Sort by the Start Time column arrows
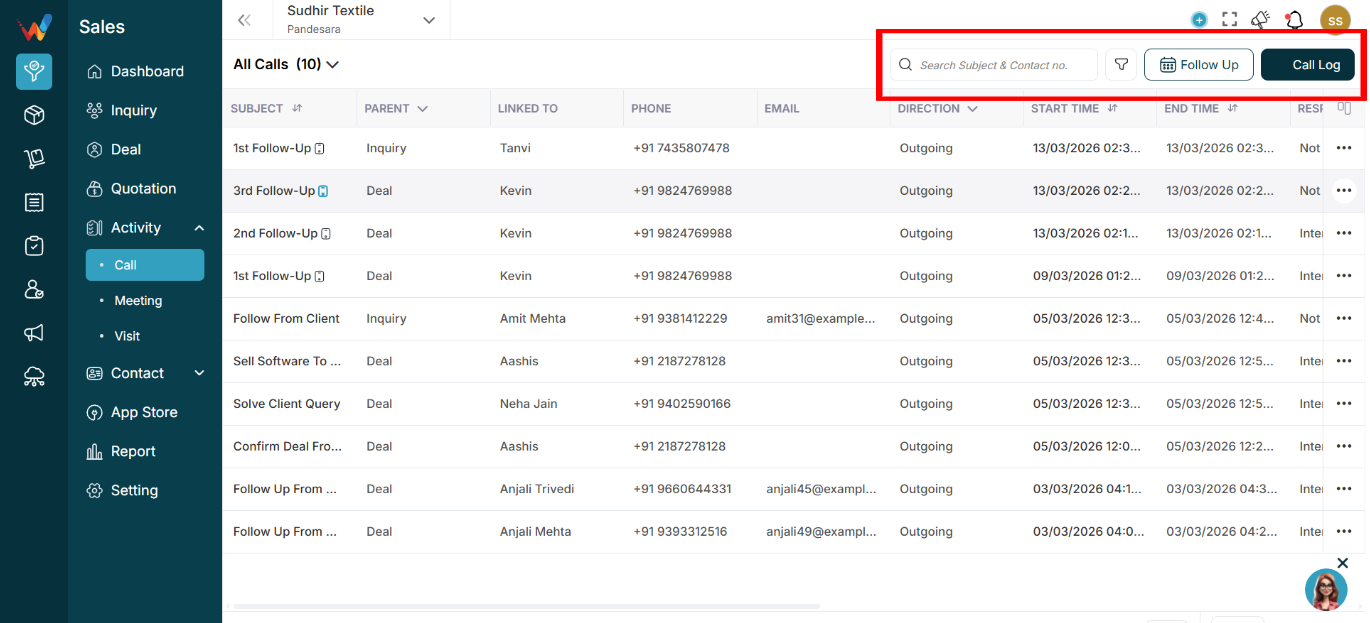Image resolution: width=1370 pixels, height=623 pixels. [x=1113, y=108]
